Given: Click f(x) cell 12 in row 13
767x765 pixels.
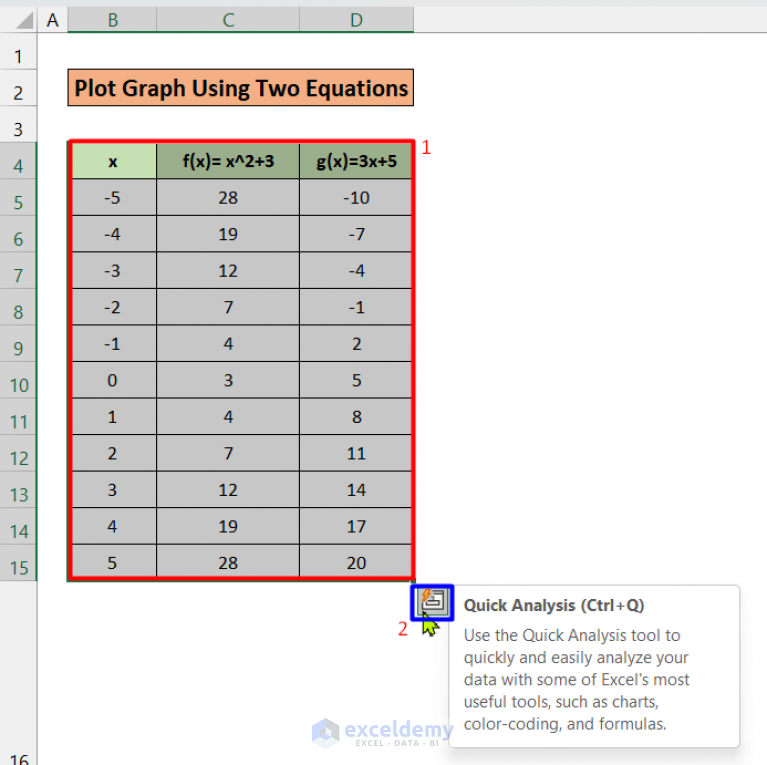Looking at the screenshot, I should click(x=228, y=490).
